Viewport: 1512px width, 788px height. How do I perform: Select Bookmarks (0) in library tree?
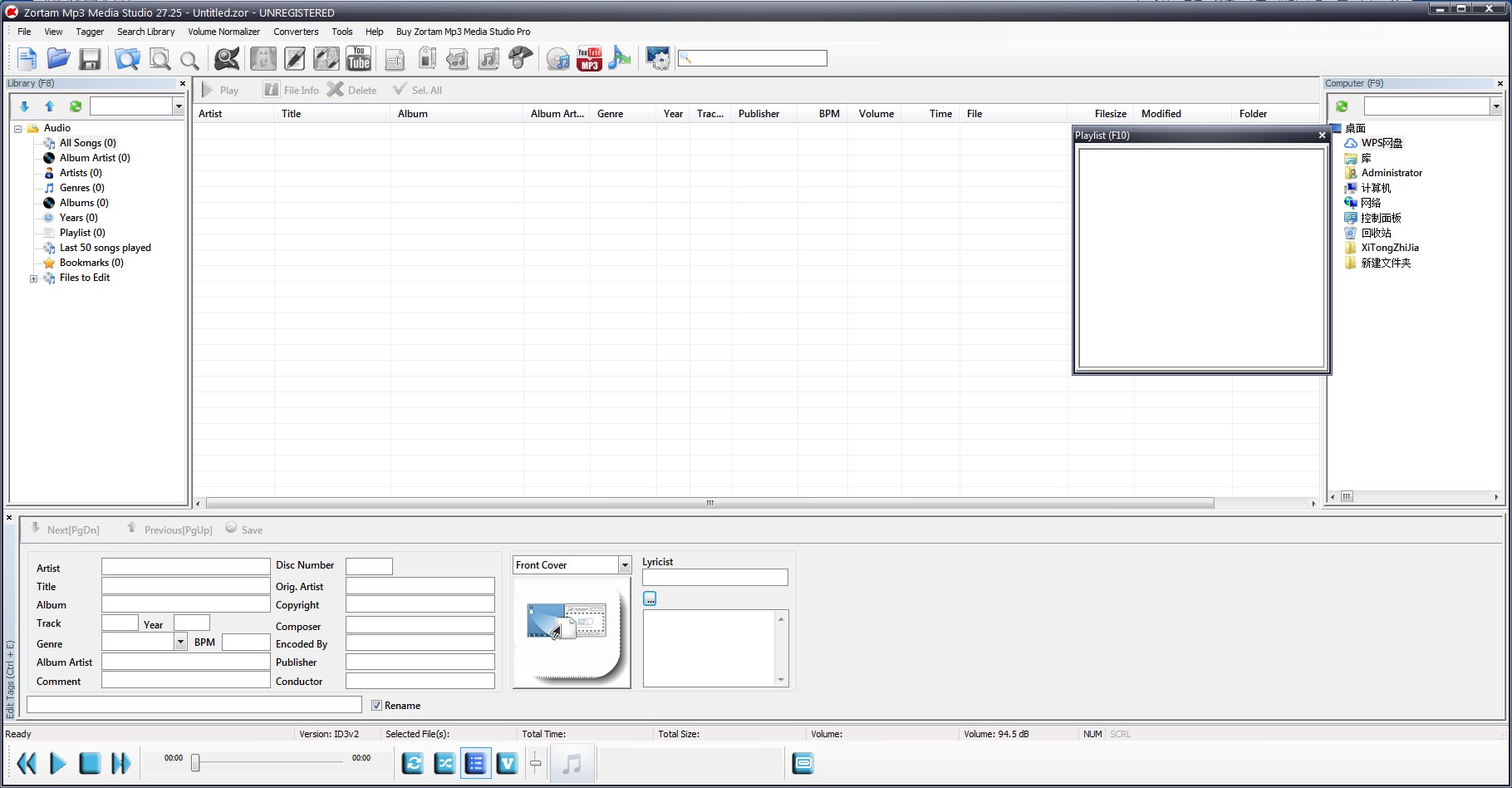point(91,263)
